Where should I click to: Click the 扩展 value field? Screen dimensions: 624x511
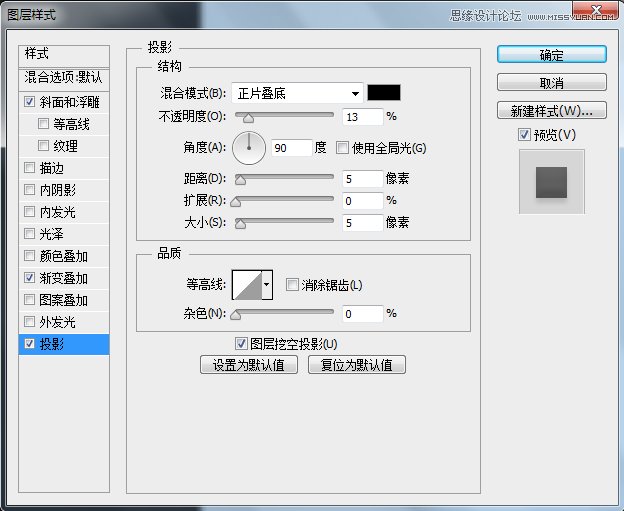tap(363, 201)
